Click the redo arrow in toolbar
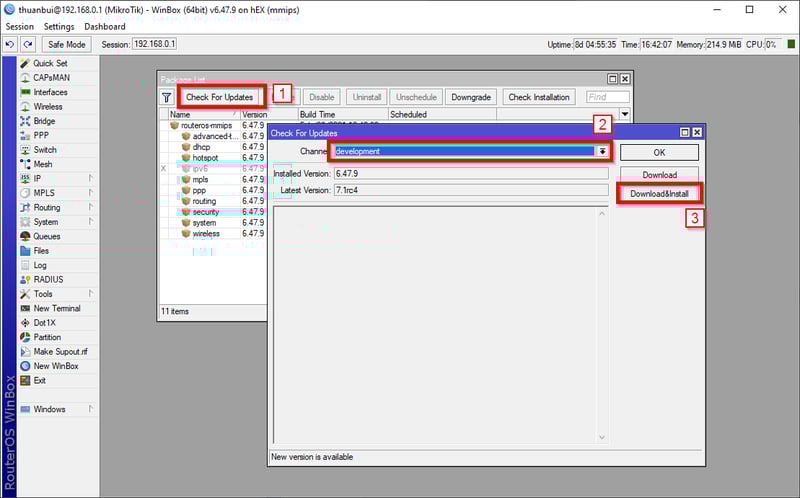Viewport: 800px width, 498px height. tap(28, 44)
